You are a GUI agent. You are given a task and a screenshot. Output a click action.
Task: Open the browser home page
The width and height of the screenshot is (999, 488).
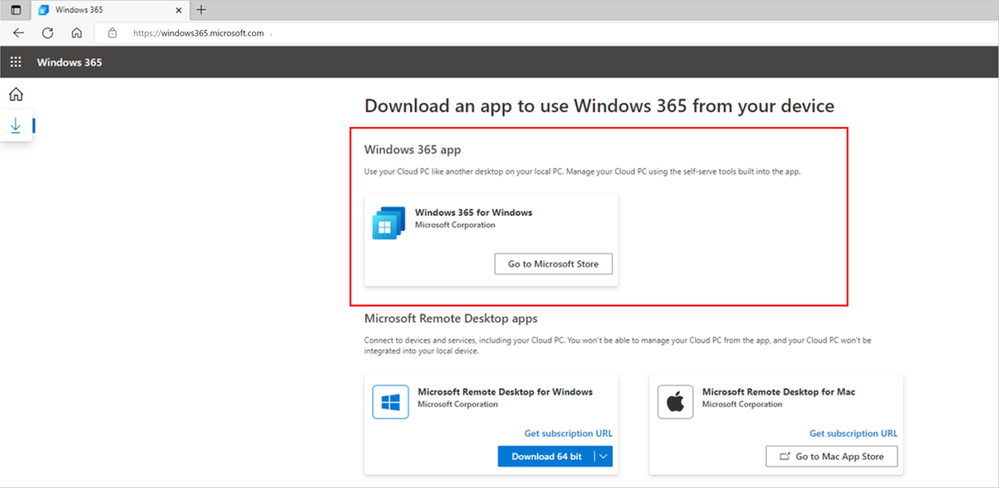tap(76, 33)
